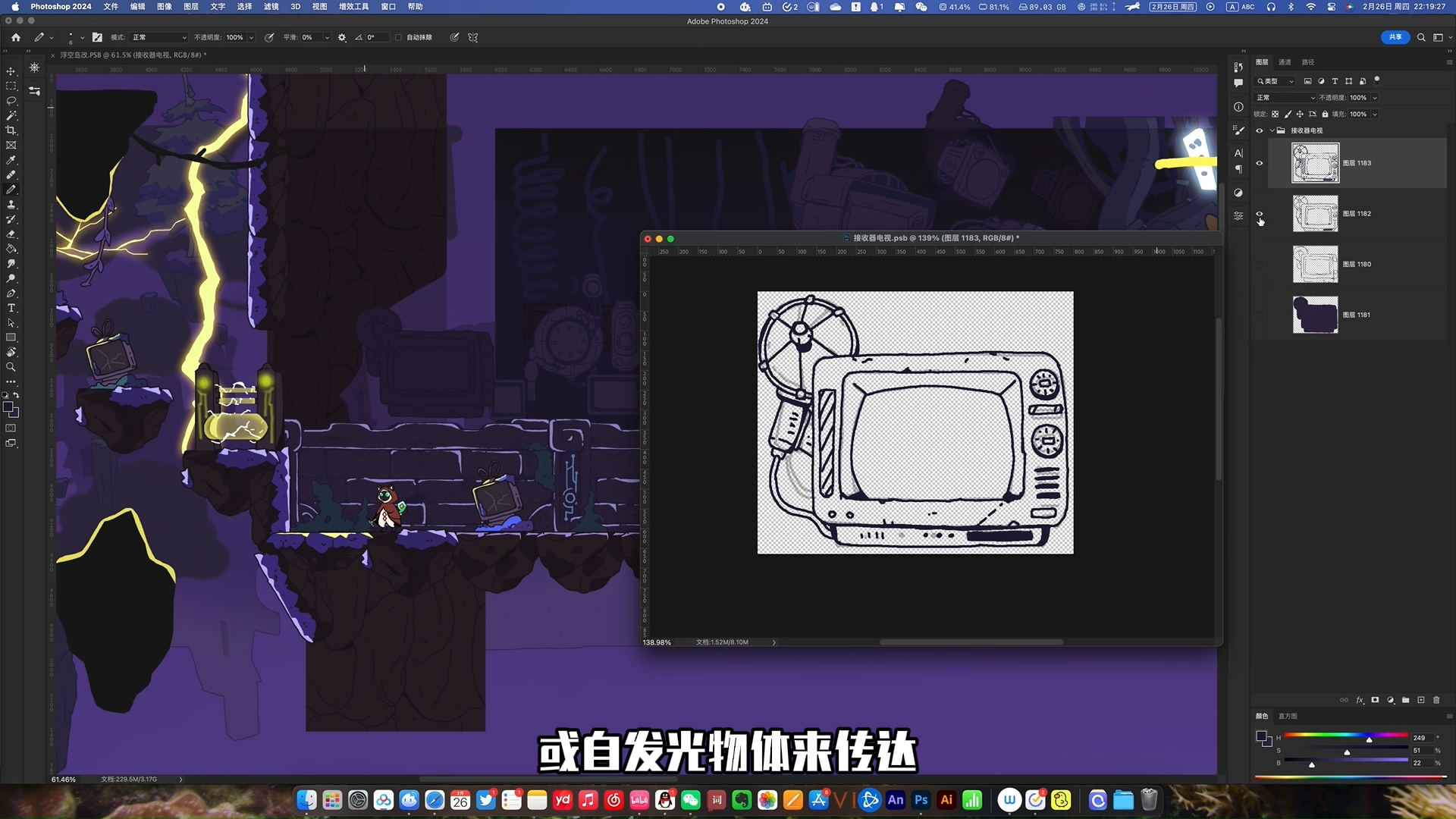The width and height of the screenshot is (1456, 819).
Task: Open the 图像 menu
Action: tap(164, 7)
